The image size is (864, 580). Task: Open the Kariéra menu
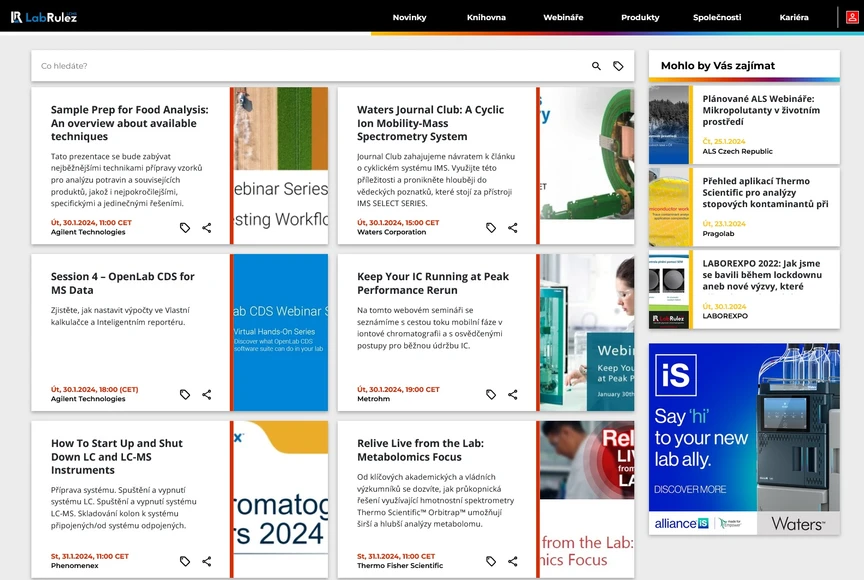(794, 17)
